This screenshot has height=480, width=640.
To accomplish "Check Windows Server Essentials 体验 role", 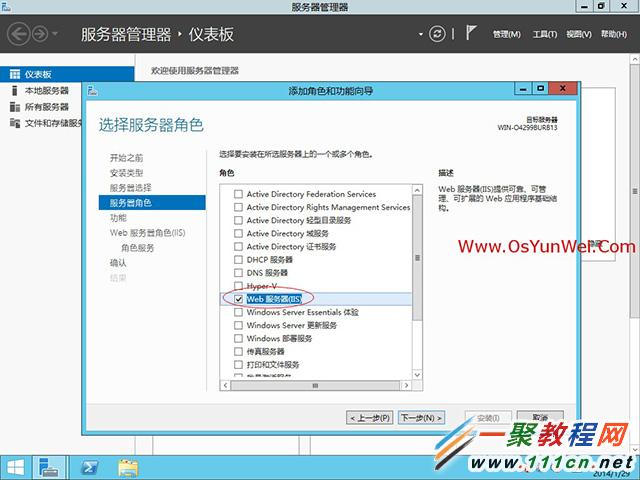I will [238, 312].
